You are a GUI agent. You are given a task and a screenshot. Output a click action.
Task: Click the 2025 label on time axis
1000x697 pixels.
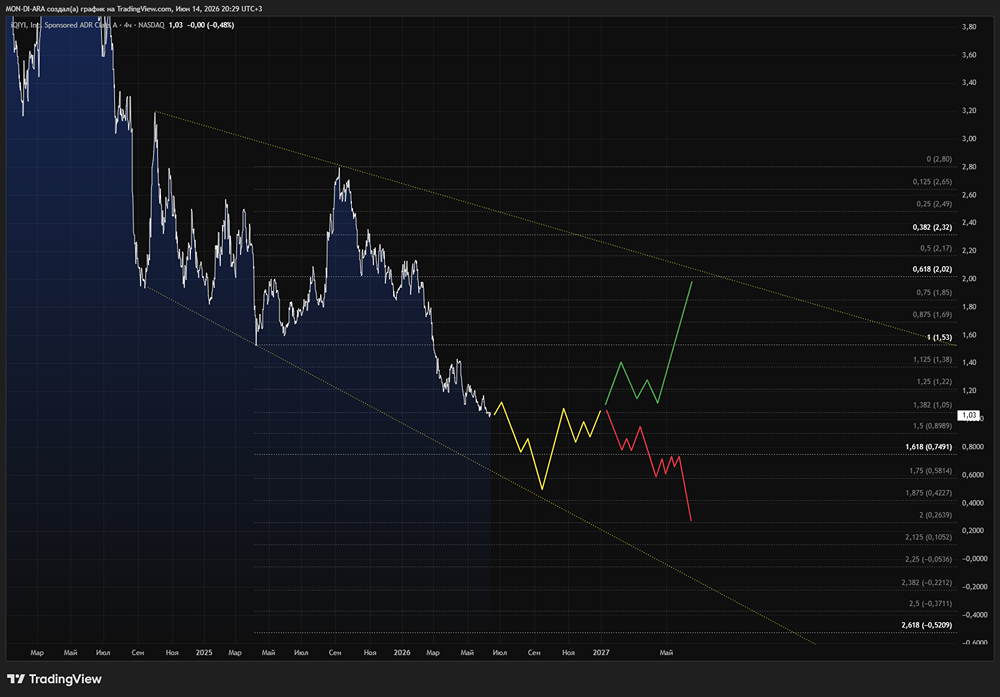click(204, 652)
